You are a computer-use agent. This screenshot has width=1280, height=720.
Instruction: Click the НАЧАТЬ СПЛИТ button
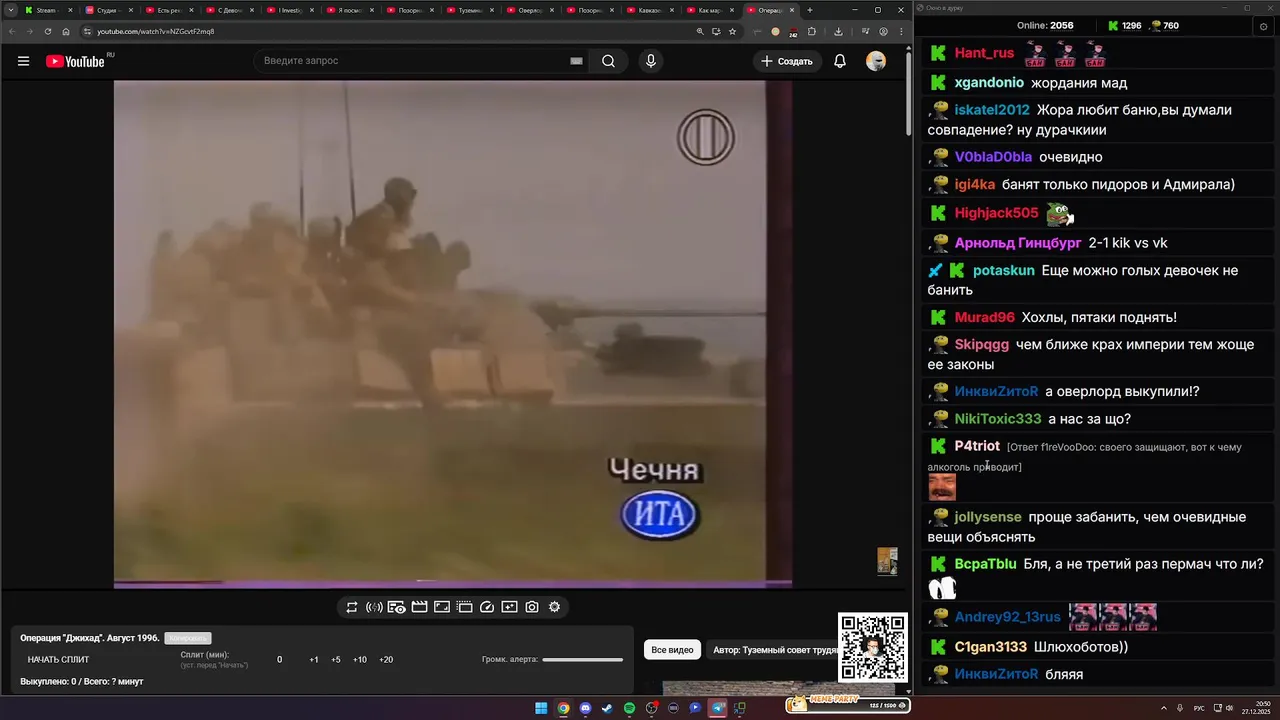[58, 660]
